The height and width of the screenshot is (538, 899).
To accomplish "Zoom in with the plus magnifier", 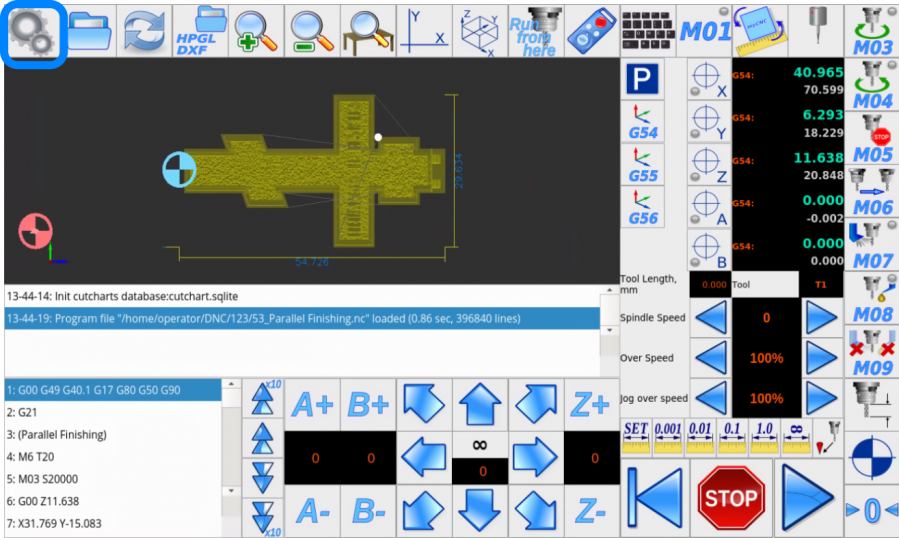I will click(x=256, y=31).
